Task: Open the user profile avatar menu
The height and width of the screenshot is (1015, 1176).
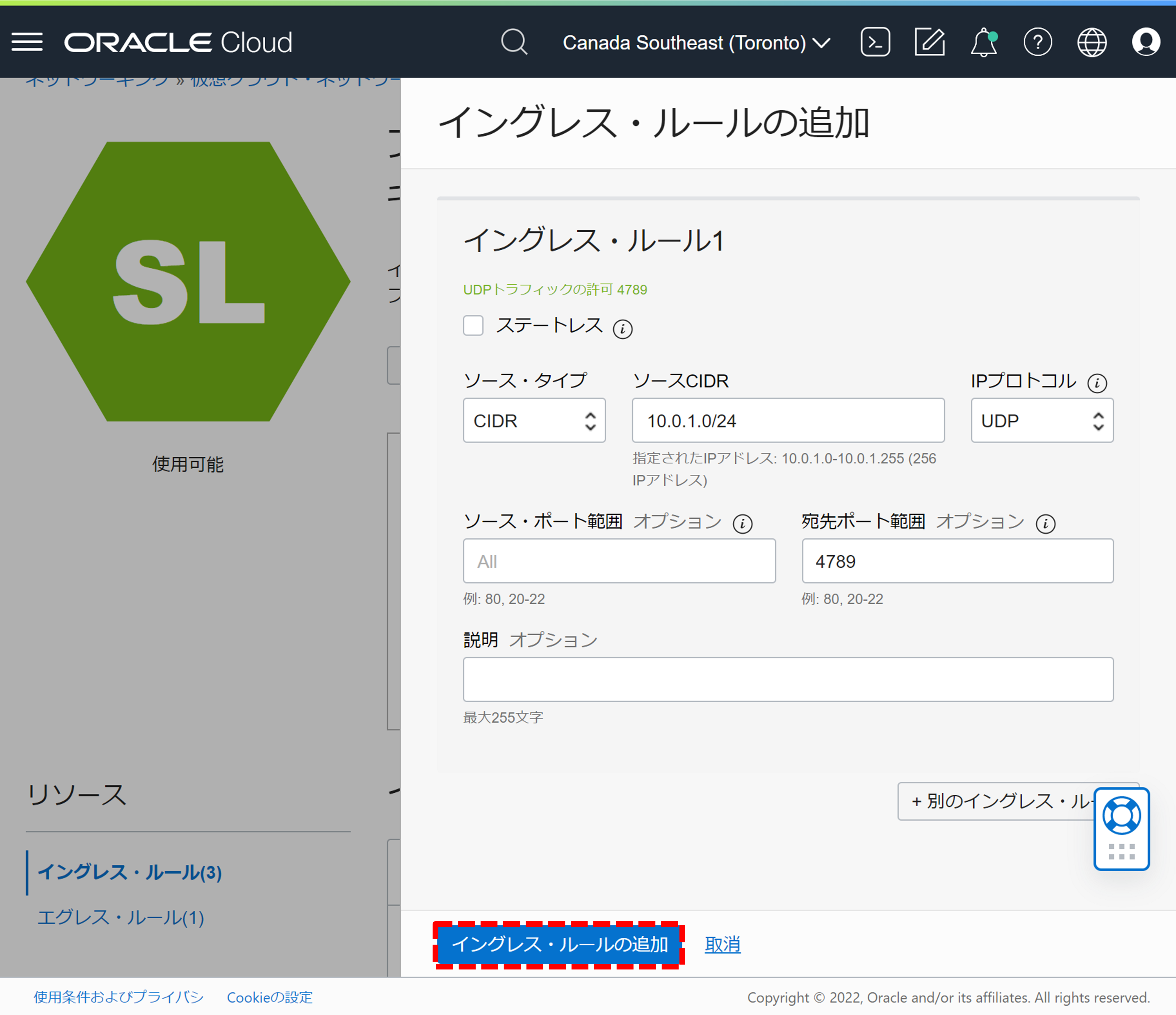Action: (1145, 42)
